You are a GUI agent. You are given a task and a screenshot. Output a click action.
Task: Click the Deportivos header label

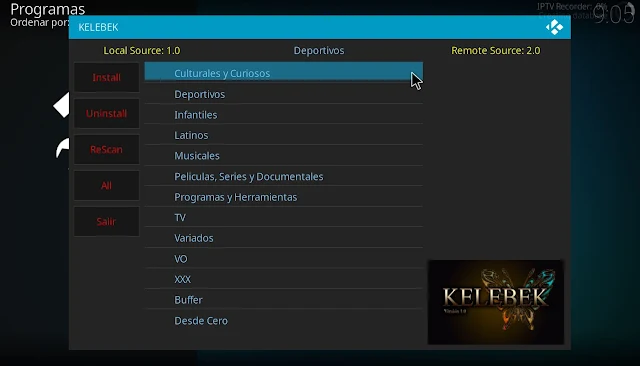[x=319, y=50]
